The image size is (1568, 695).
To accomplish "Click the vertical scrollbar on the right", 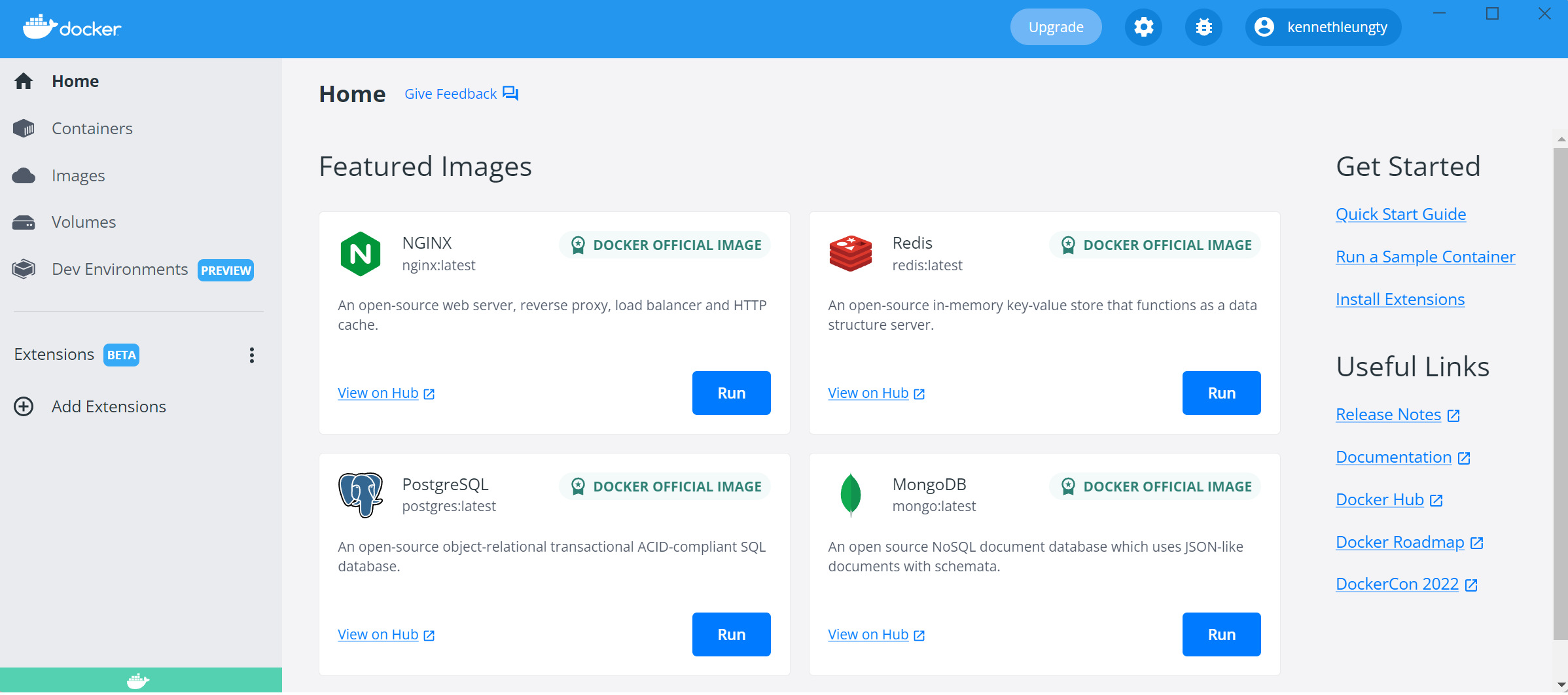I will (1560, 393).
